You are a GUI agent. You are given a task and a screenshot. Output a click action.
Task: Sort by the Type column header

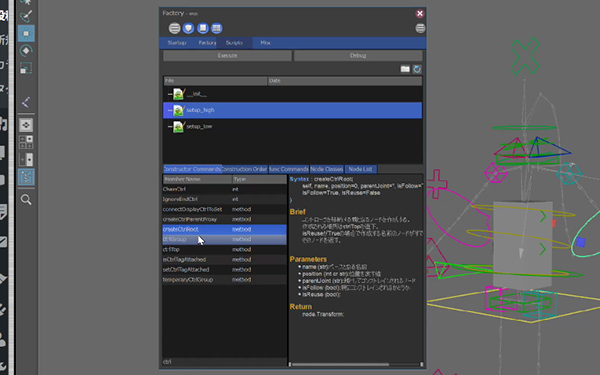coord(259,179)
